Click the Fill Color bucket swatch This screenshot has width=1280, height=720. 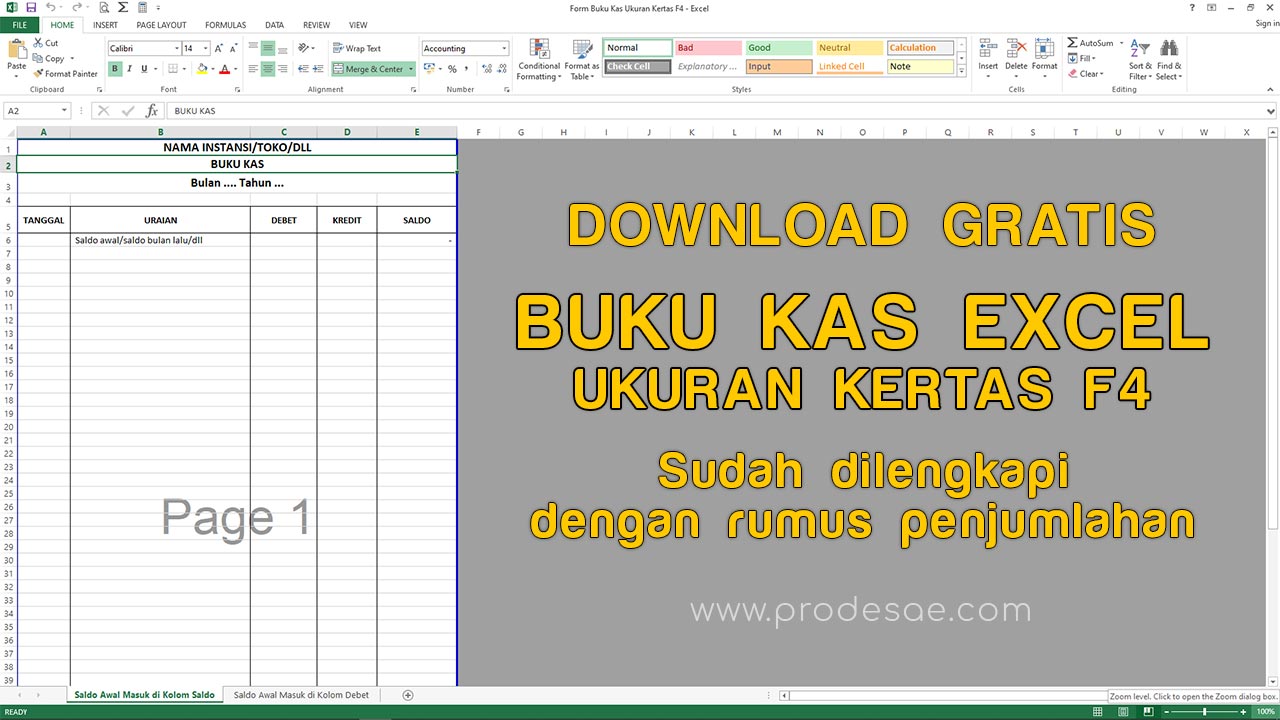pos(202,69)
